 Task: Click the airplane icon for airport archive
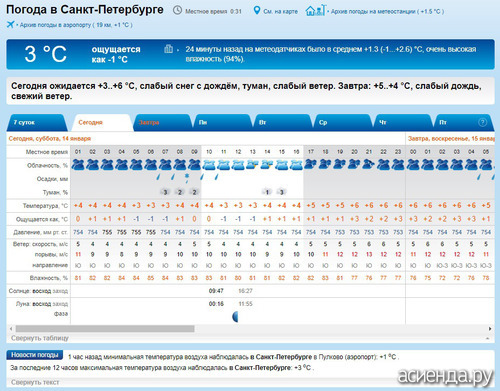(x=10, y=24)
